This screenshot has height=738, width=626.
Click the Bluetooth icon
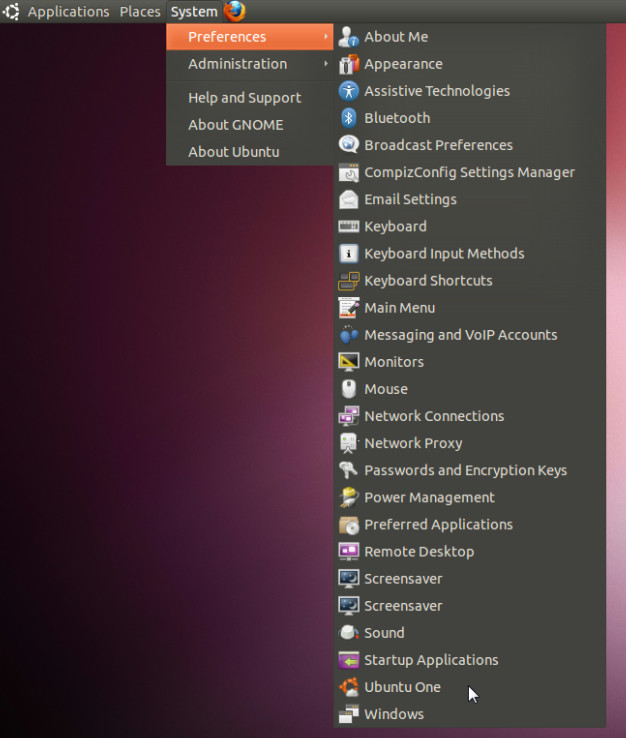[349, 118]
